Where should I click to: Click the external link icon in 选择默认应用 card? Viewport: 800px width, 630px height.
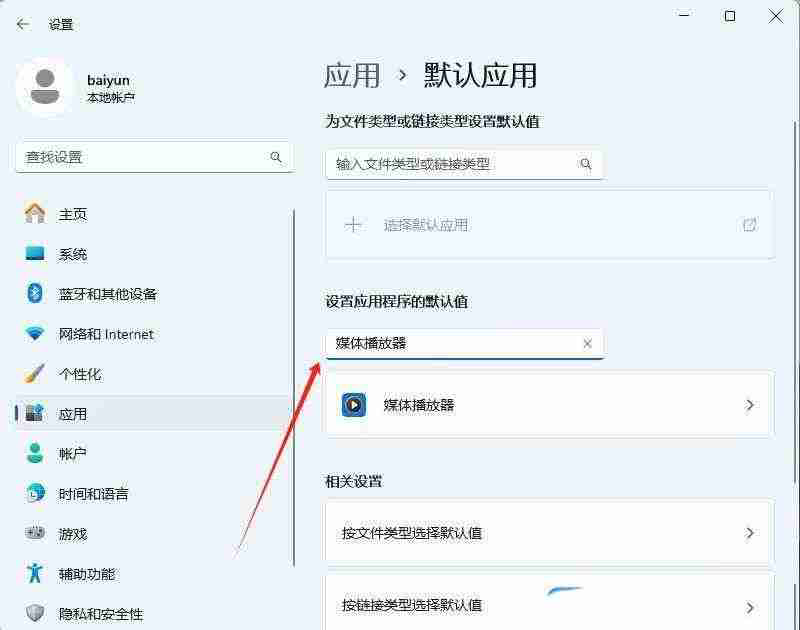tap(749, 224)
